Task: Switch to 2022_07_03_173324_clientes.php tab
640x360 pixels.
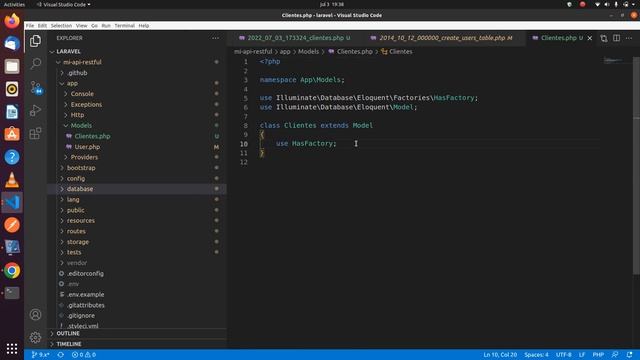Action: tap(294, 38)
